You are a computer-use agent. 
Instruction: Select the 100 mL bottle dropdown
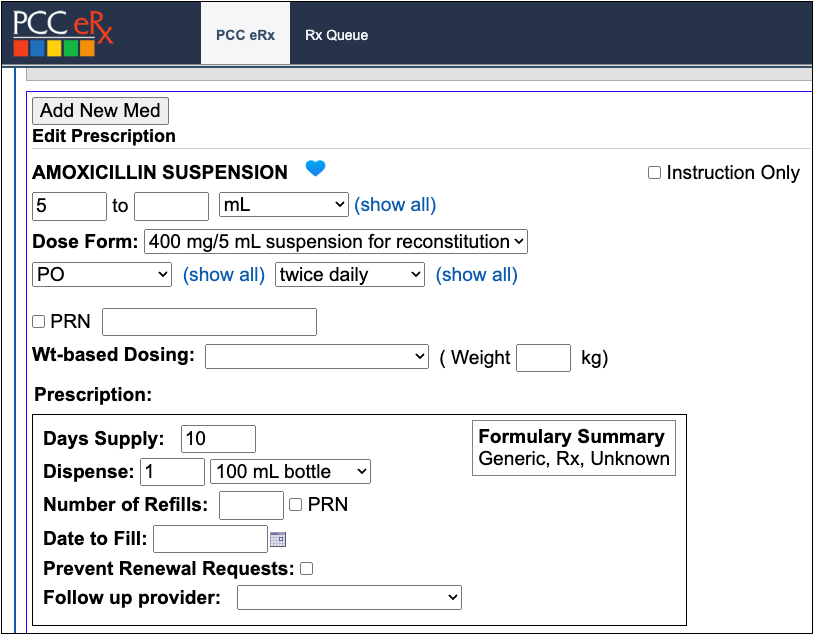[x=290, y=471]
